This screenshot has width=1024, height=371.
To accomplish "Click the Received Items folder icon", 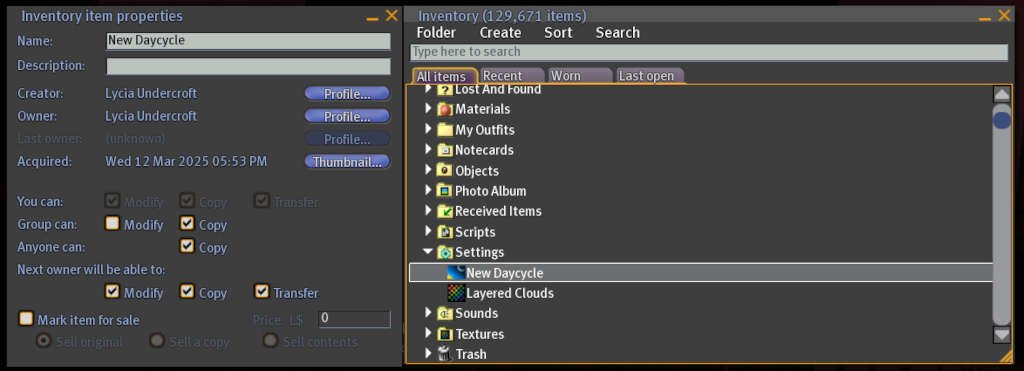I will pyautogui.click(x=445, y=212).
